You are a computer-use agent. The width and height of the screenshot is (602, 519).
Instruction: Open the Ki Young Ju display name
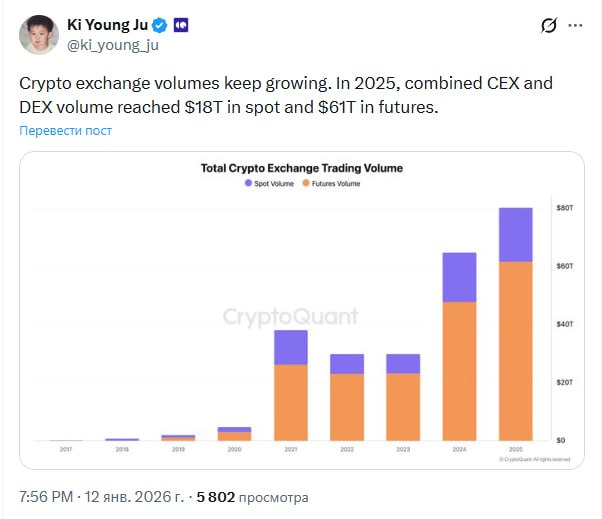(107, 24)
